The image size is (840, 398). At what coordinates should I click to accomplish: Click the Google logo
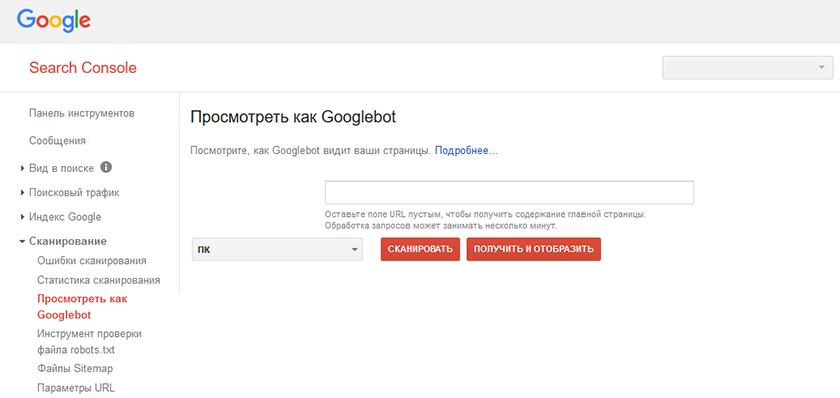point(54,21)
